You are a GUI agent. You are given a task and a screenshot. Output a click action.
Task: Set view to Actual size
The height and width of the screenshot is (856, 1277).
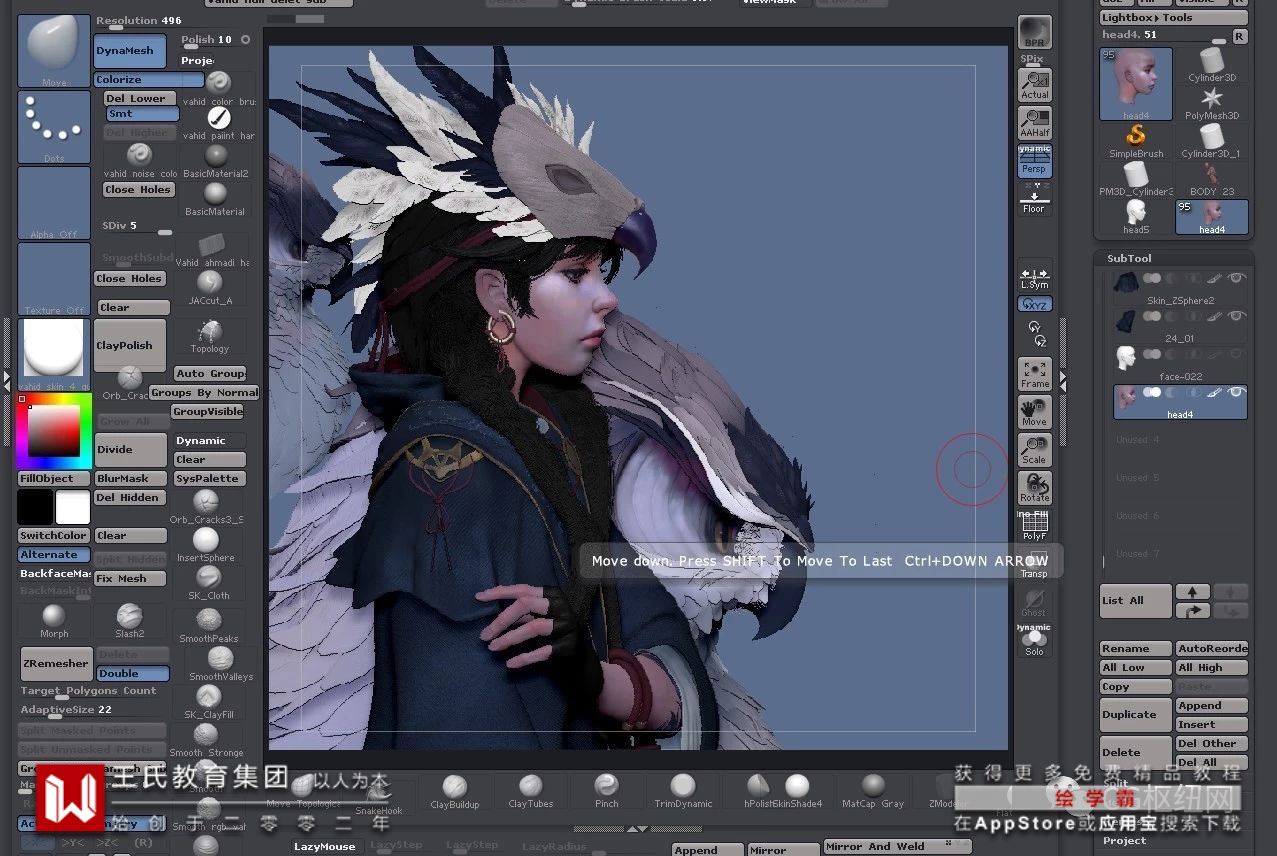(1034, 85)
